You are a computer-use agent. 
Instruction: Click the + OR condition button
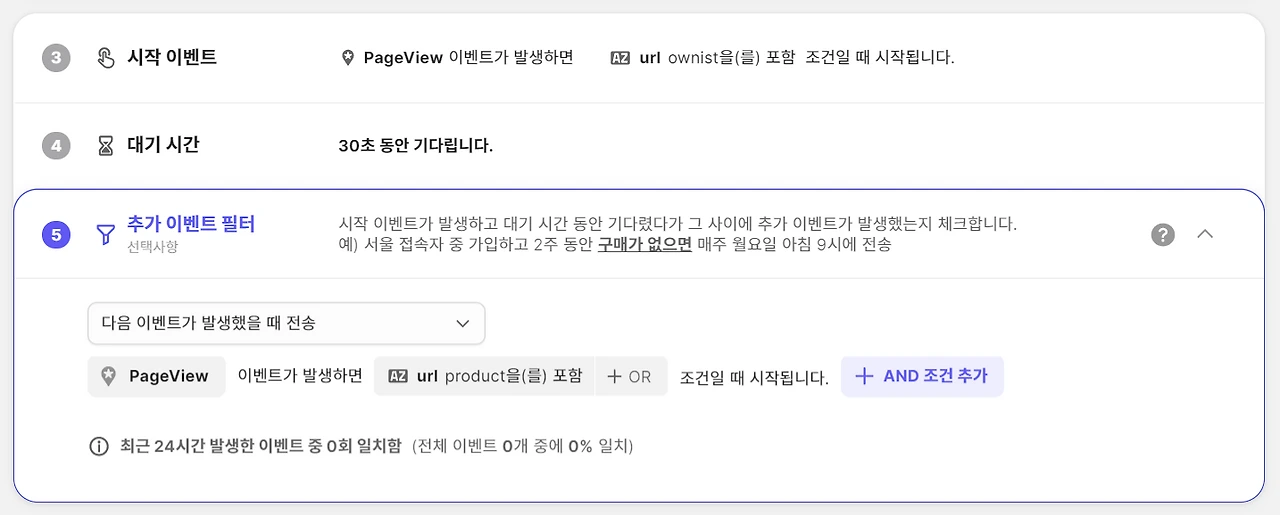coord(630,377)
